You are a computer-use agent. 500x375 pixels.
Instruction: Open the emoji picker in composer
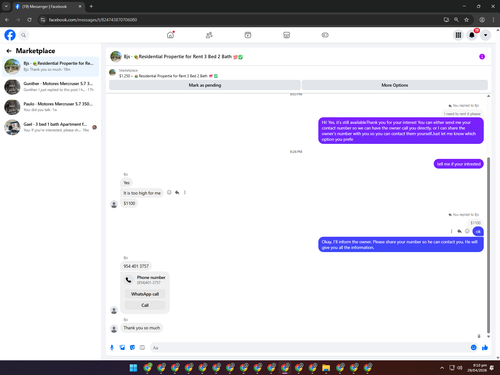click(x=474, y=348)
